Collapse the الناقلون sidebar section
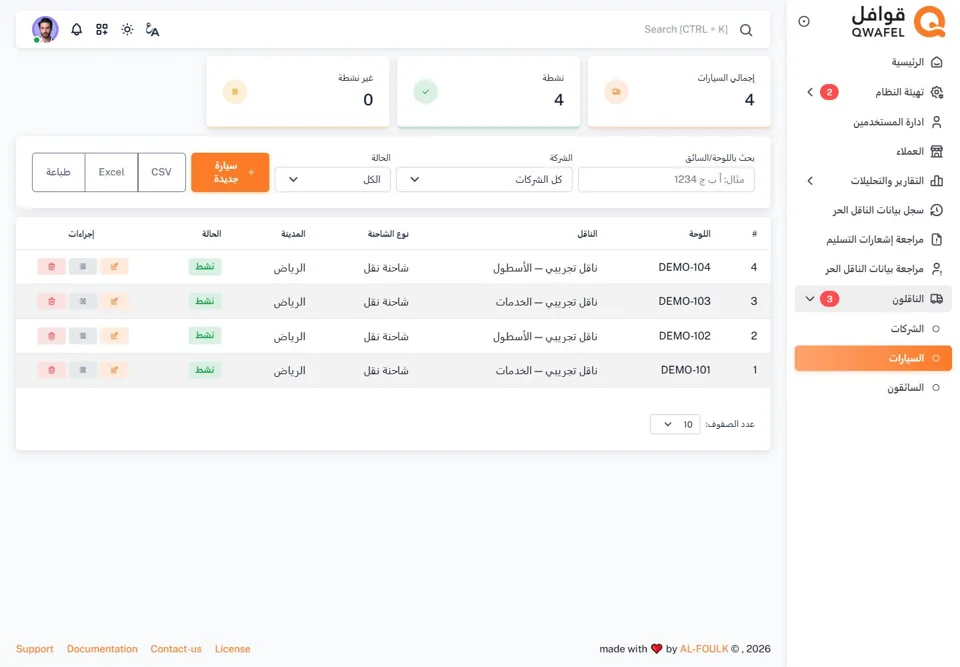The image size is (960, 667). click(x=874, y=299)
